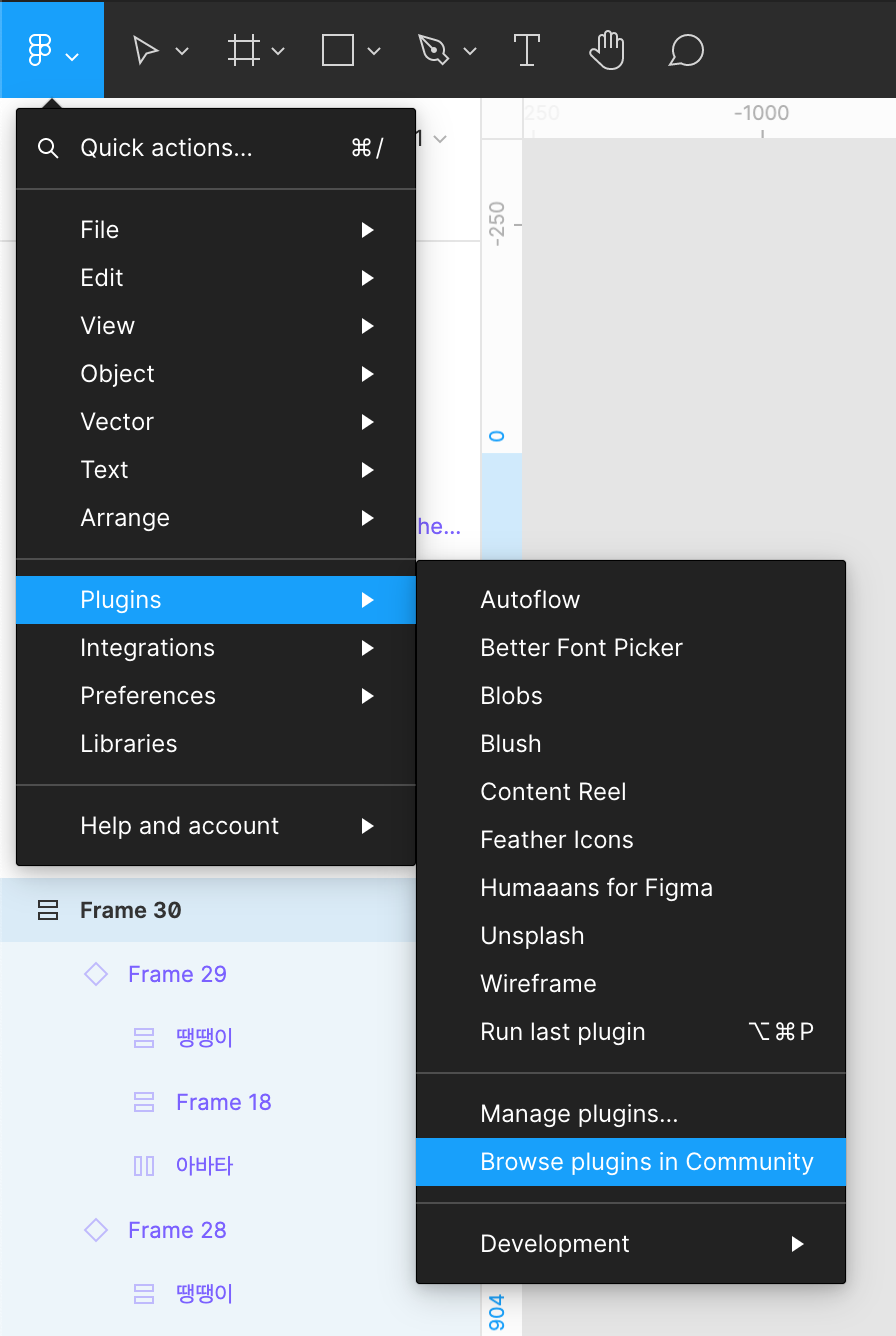The height and width of the screenshot is (1336, 896).
Task: Run Humaaans for Figma plugin
Action: 631,888
